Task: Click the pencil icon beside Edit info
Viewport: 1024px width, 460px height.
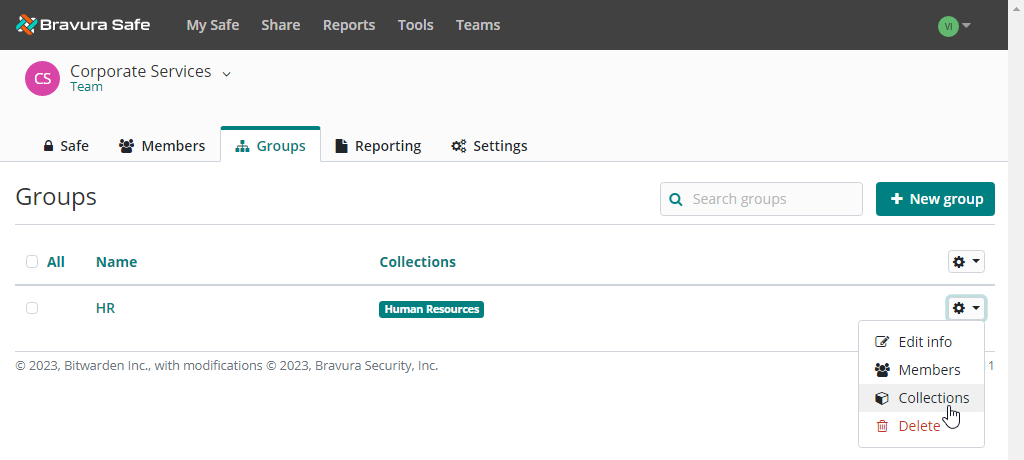Action: [x=882, y=342]
